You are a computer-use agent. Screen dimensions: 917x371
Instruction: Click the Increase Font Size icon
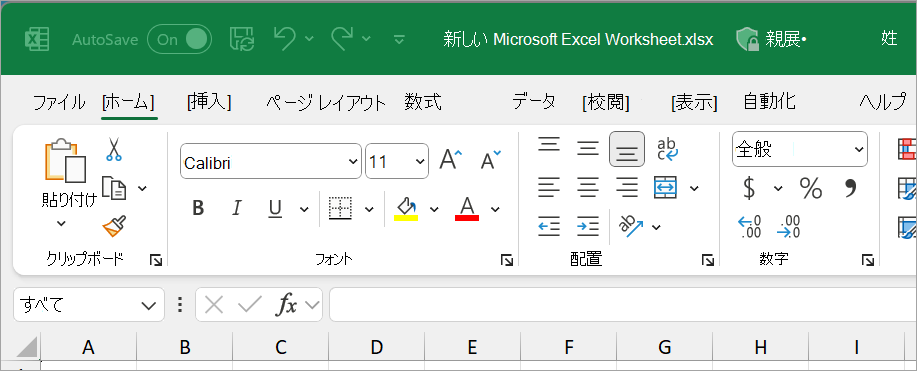coord(450,159)
